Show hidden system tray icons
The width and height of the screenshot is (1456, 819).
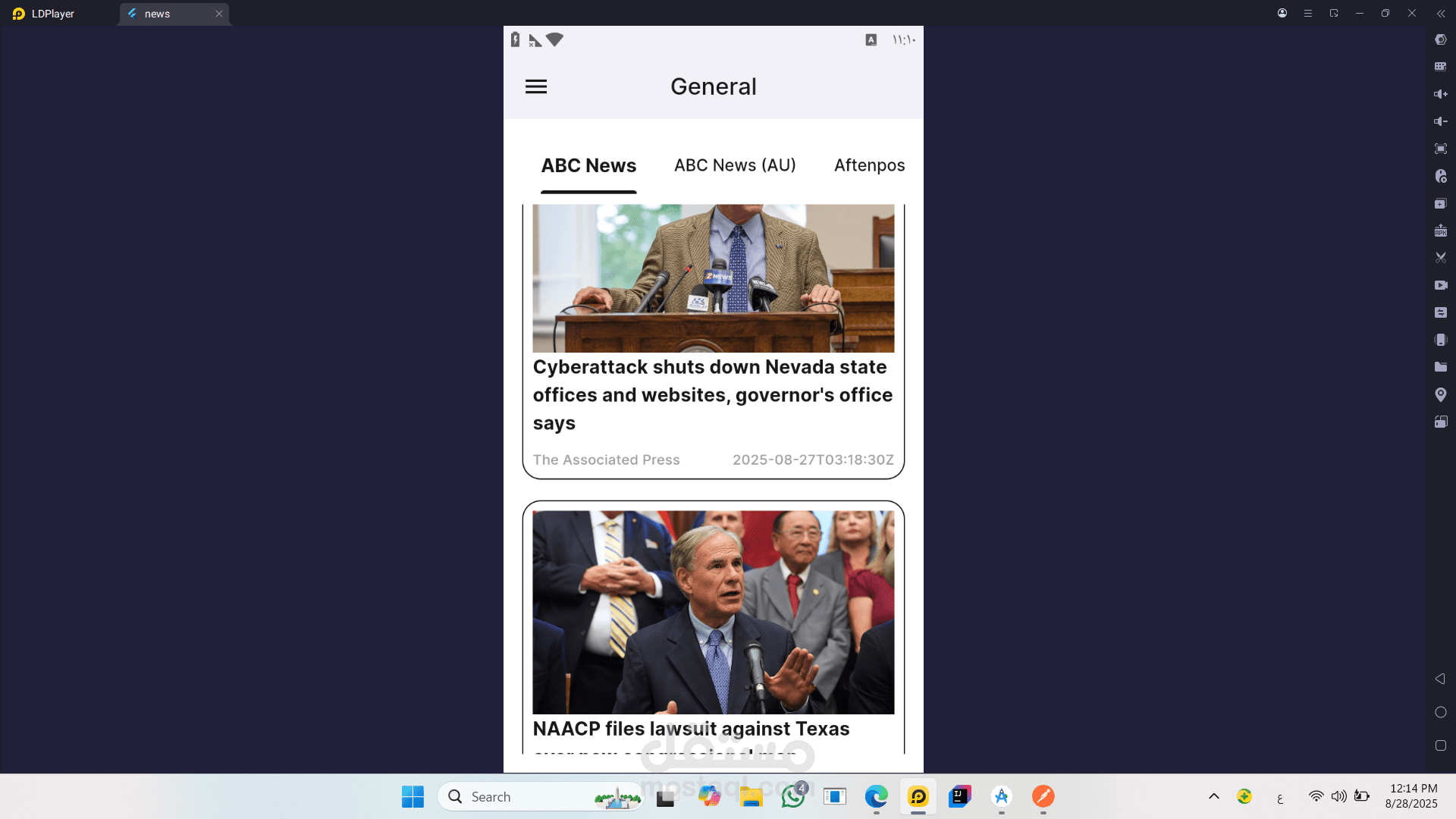[1214, 796]
